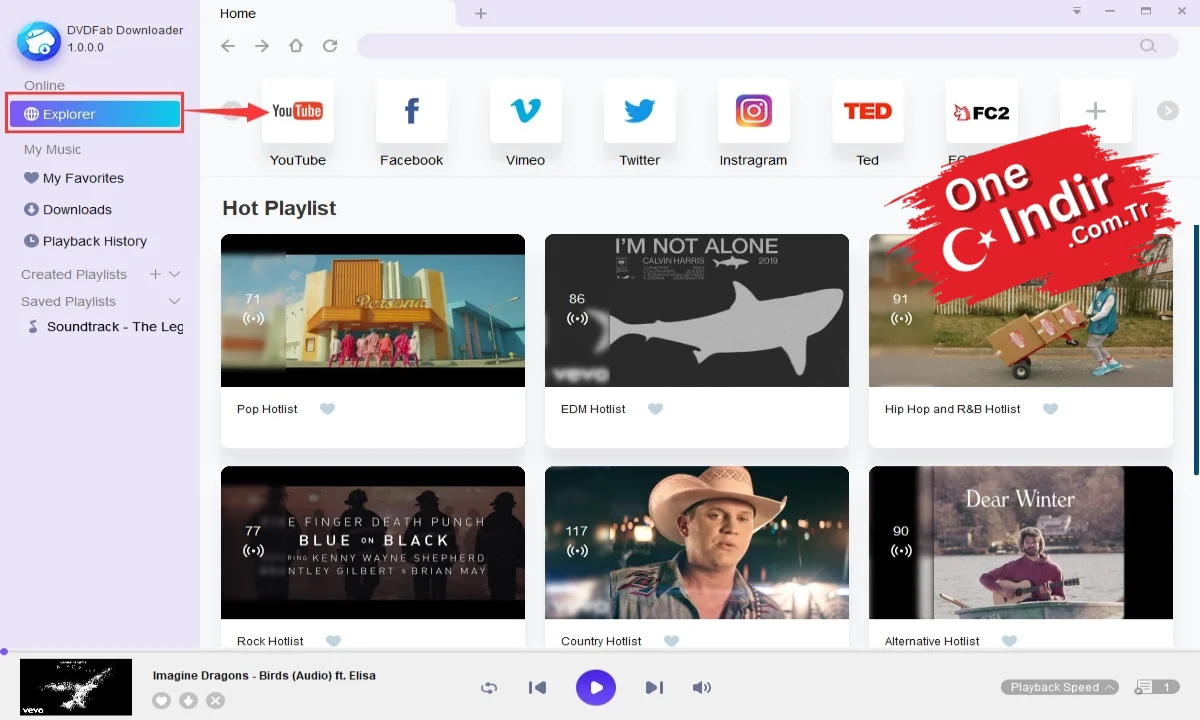Add new created playlist with plus
The height and width of the screenshot is (720, 1200).
tap(155, 274)
